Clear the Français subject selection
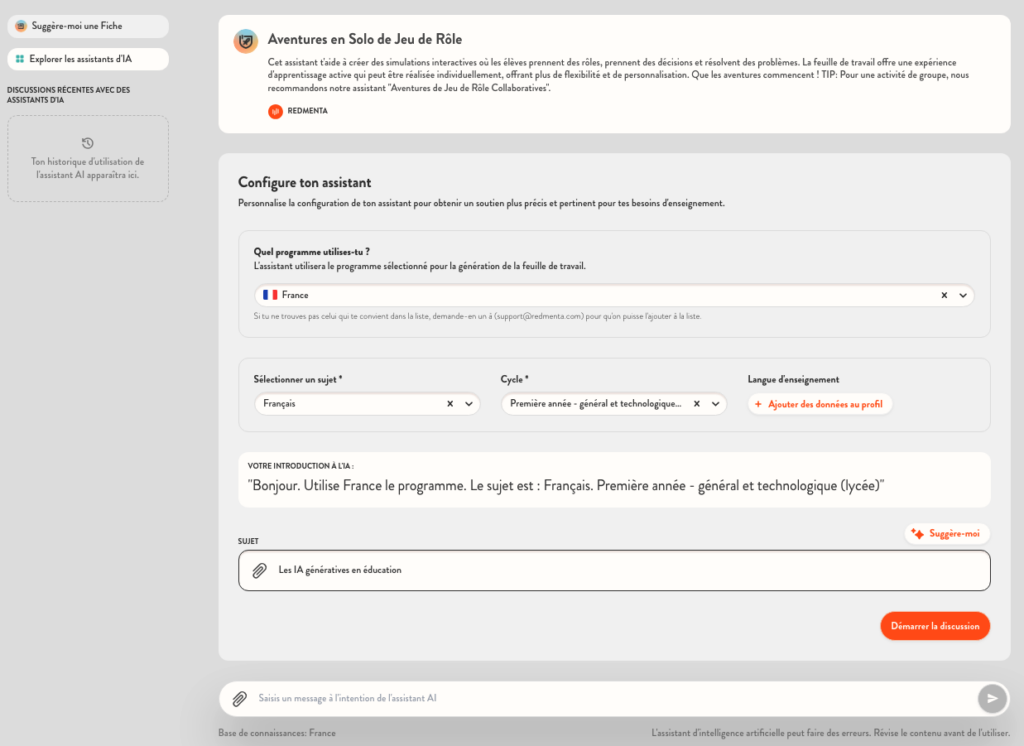This screenshot has height=746, width=1024. [x=450, y=404]
